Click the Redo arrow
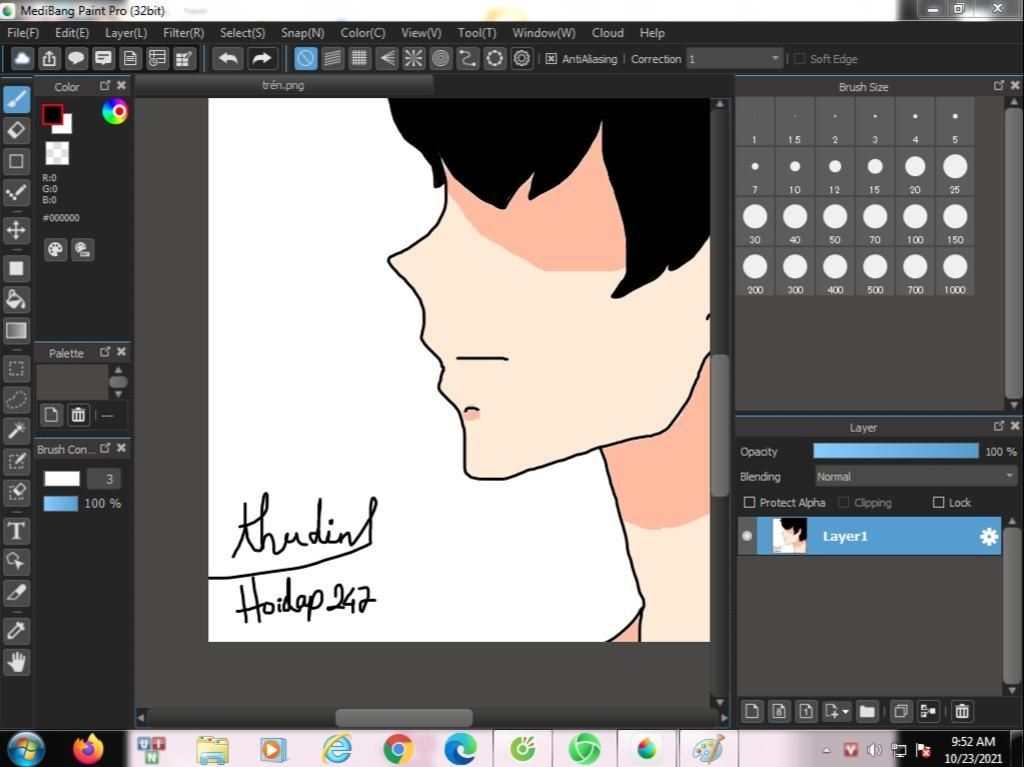The width and height of the screenshot is (1024, 767). [x=261, y=59]
